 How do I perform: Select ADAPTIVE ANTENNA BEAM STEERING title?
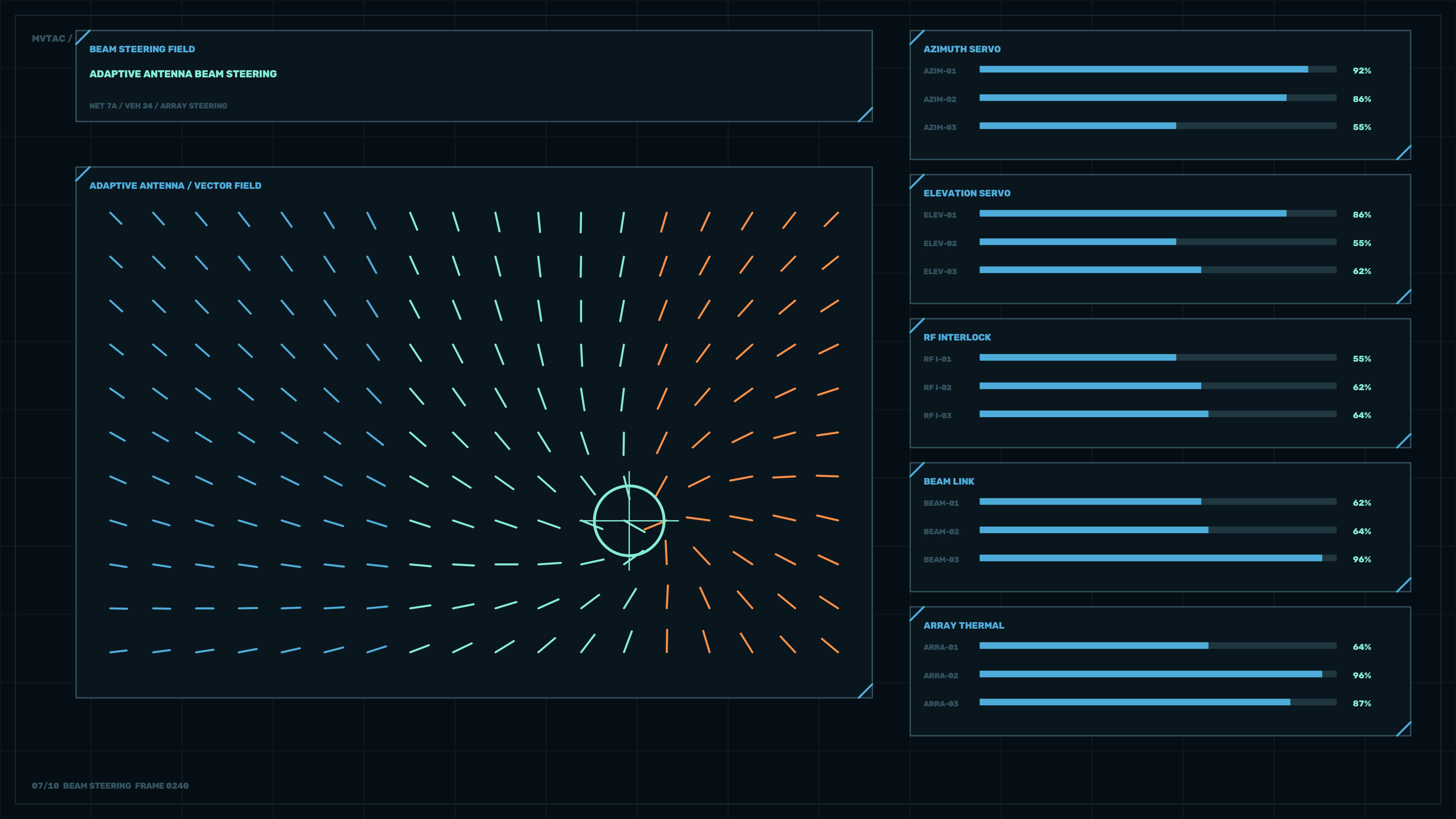[x=183, y=74]
